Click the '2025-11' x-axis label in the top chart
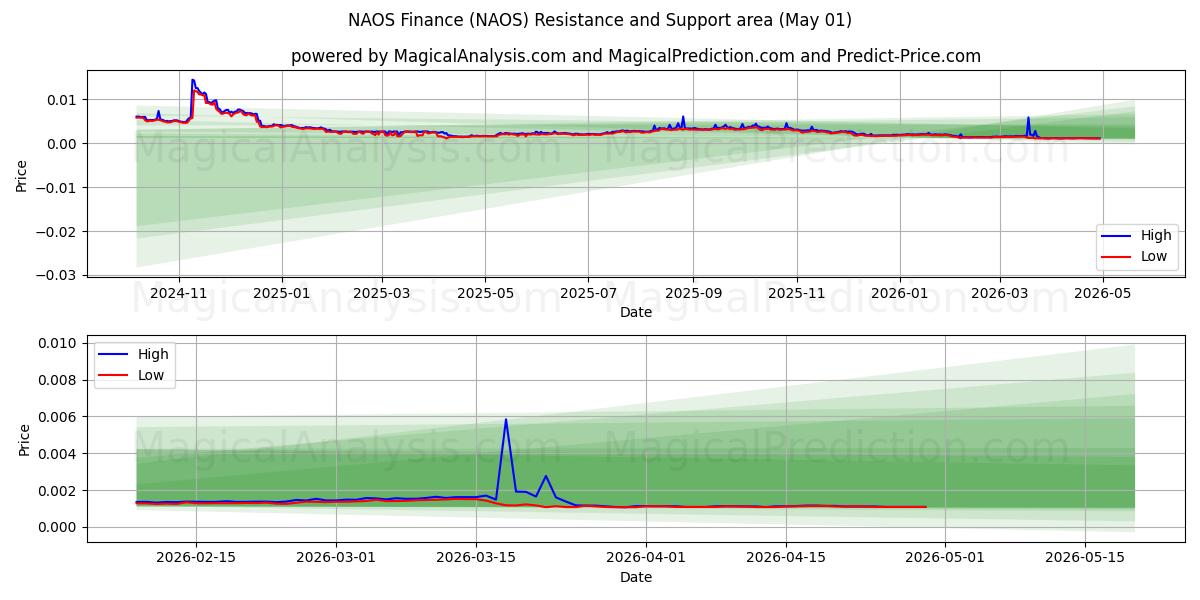Viewport: 1200px width, 600px height. tap(796, 293)
